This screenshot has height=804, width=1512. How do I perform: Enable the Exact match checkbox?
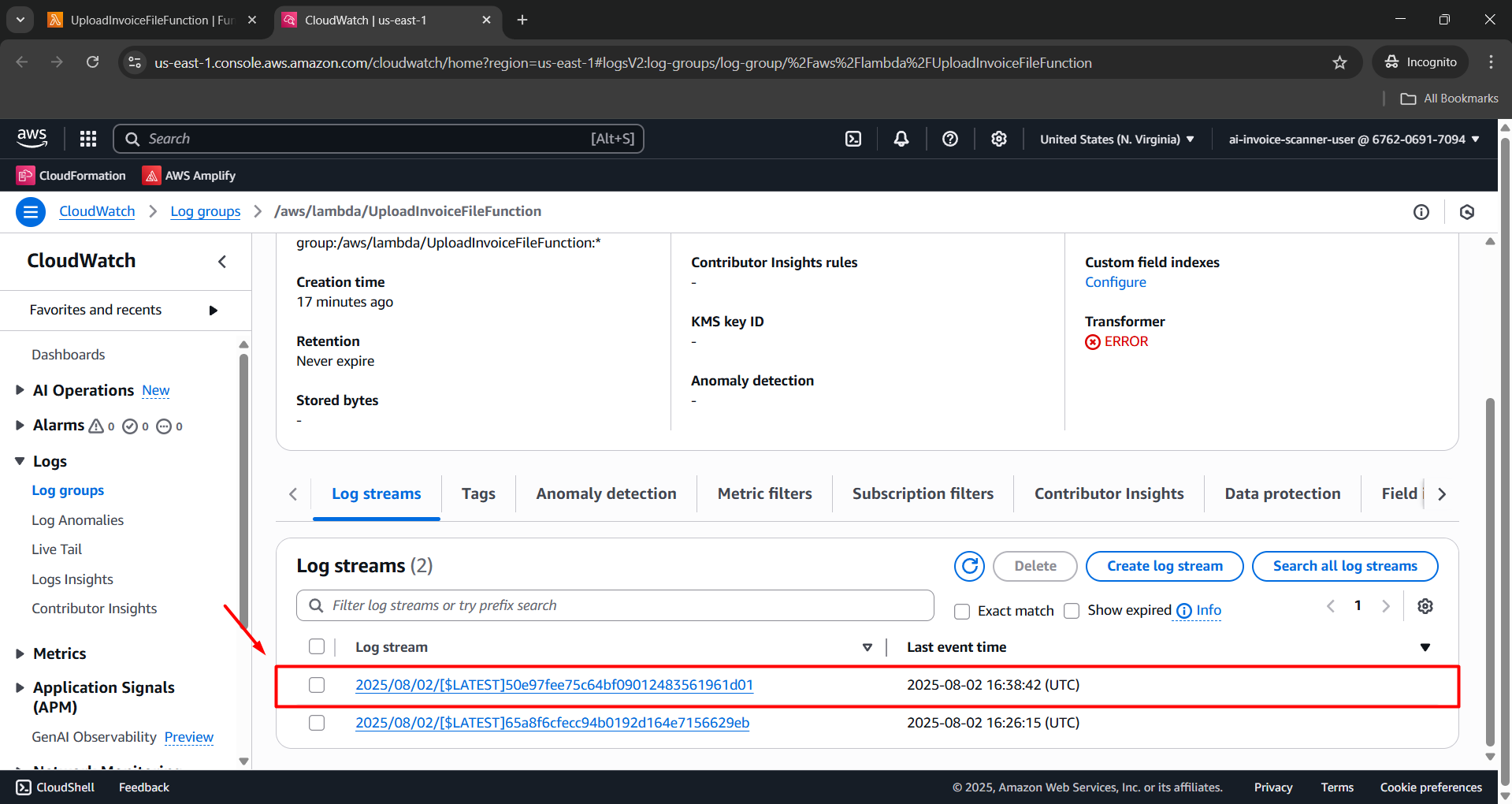[x=961, y=611]
